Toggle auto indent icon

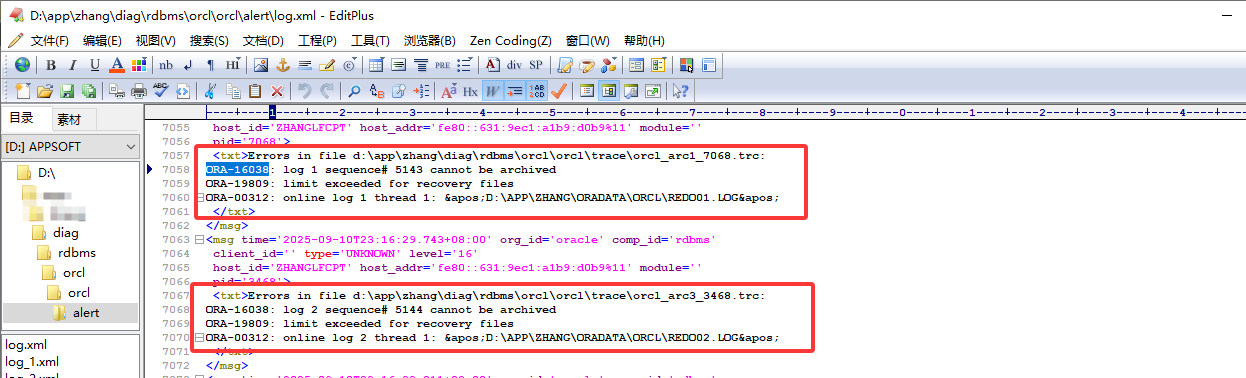pyautogui.click(x=514, y=91)
